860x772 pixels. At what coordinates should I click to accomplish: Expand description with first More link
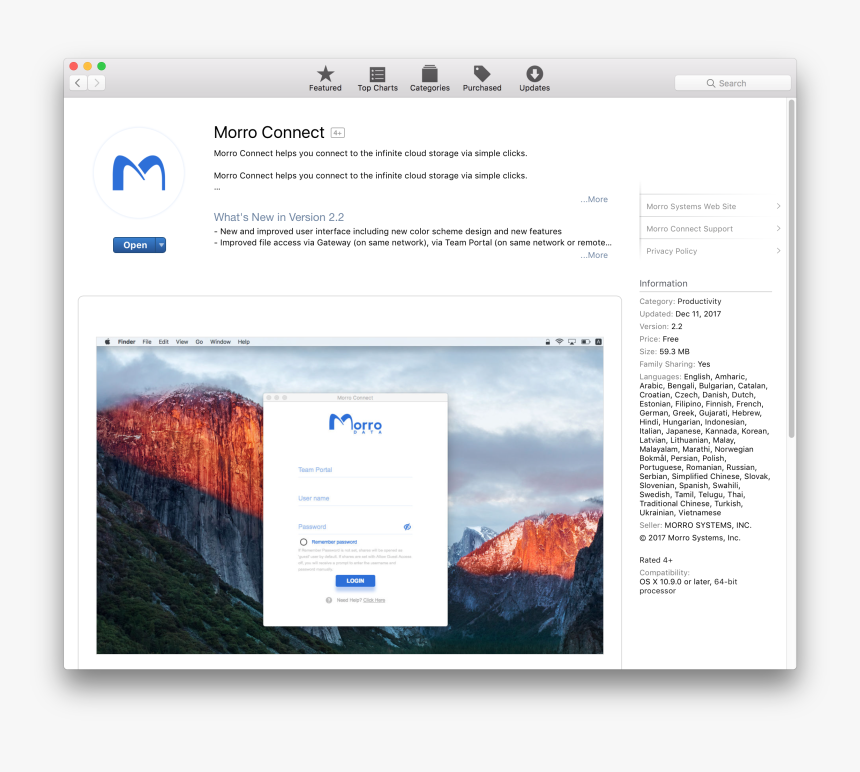tap(594, 200)
